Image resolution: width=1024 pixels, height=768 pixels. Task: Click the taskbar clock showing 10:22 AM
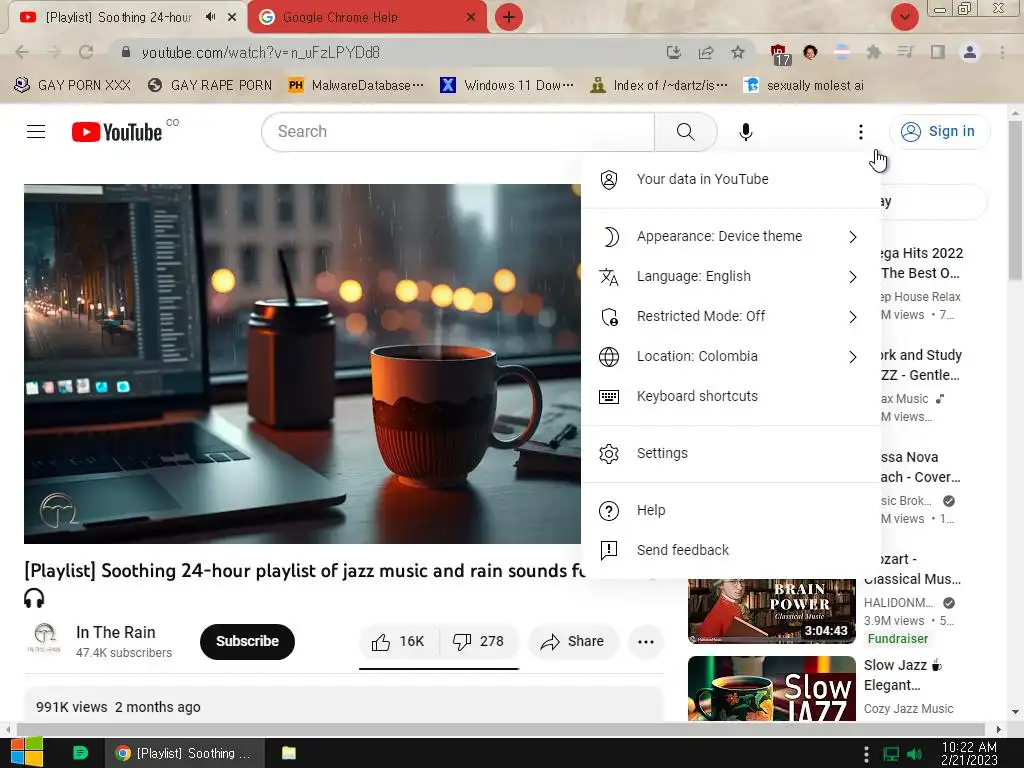click(969, 754)
